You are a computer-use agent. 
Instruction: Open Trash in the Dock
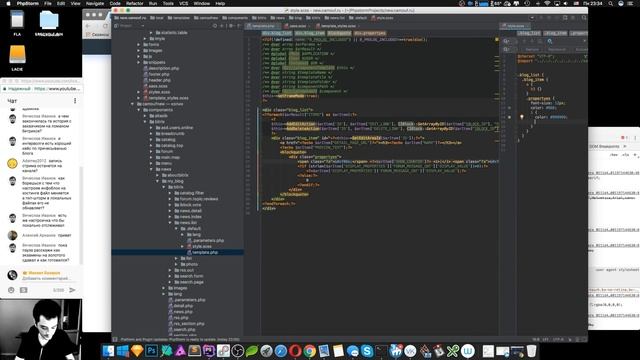click(x=531, y=351)
